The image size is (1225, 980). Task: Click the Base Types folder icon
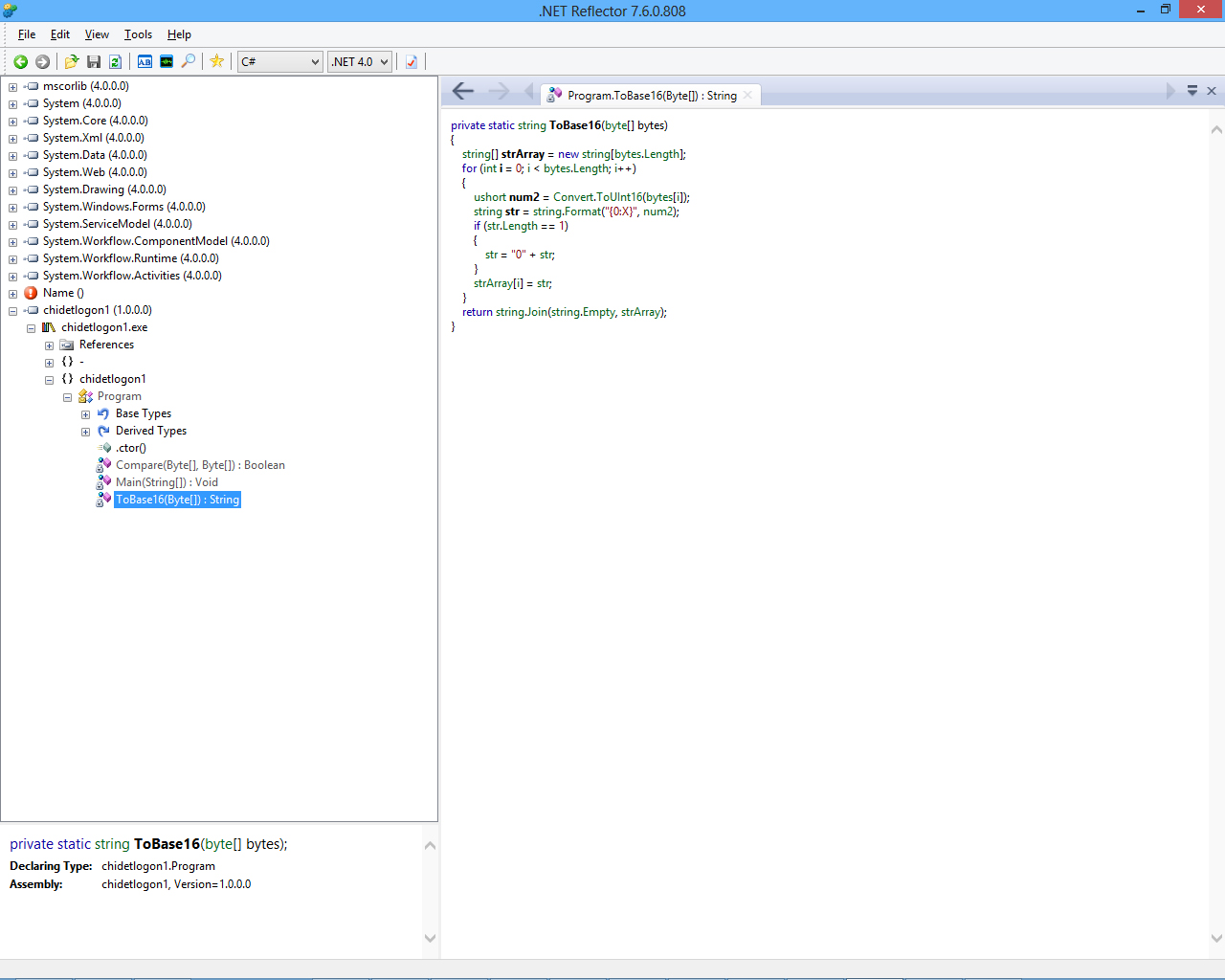pyautogui.click(x=103, y=413)
